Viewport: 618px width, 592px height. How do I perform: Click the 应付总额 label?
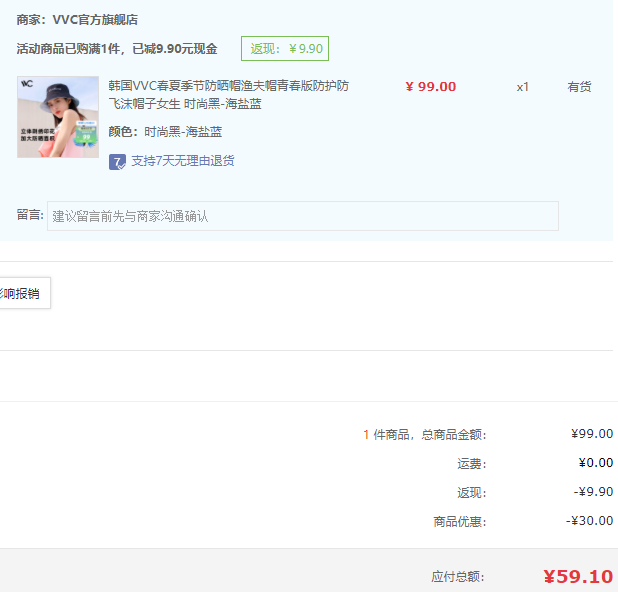(458, 577)
